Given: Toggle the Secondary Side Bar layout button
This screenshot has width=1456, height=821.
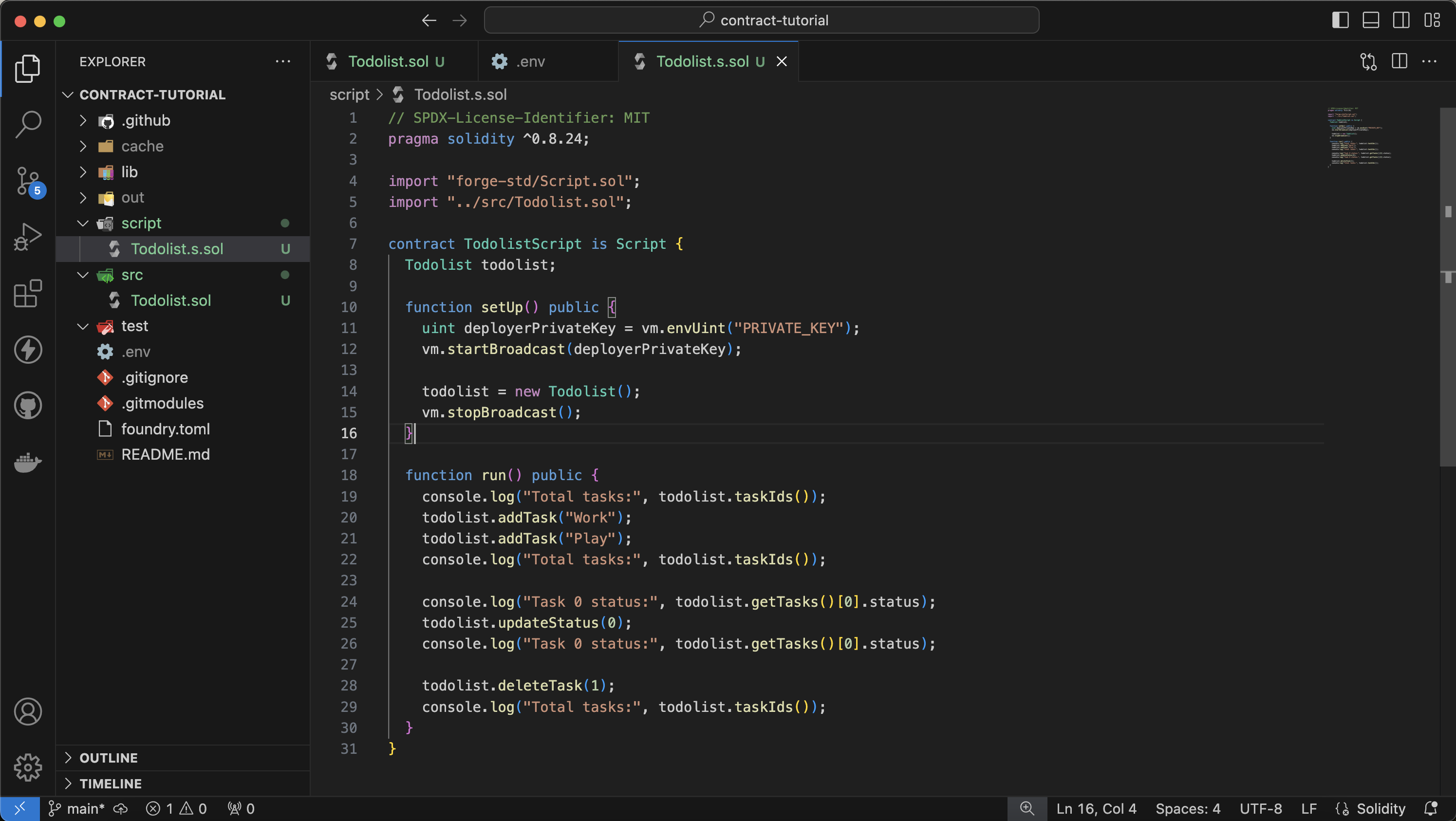Looking at the screenshot, I should click(x=1401, y=20).
